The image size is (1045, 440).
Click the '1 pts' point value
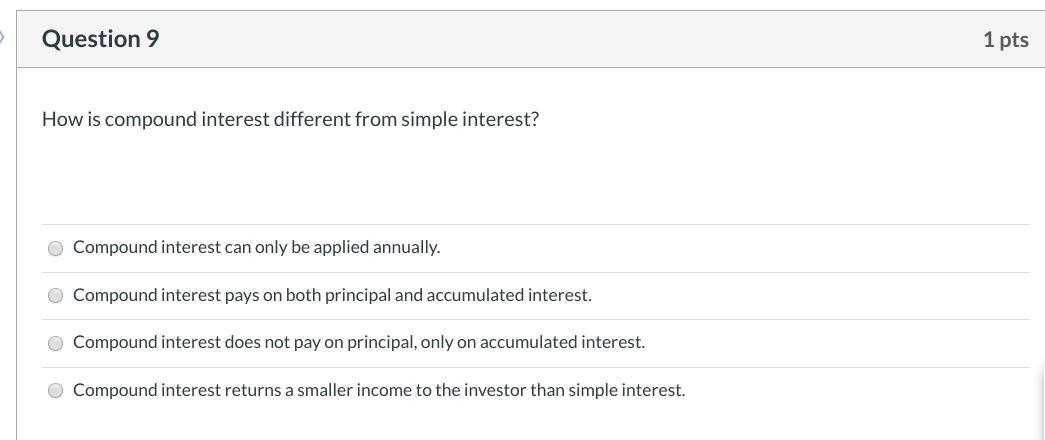[1005, 39]
